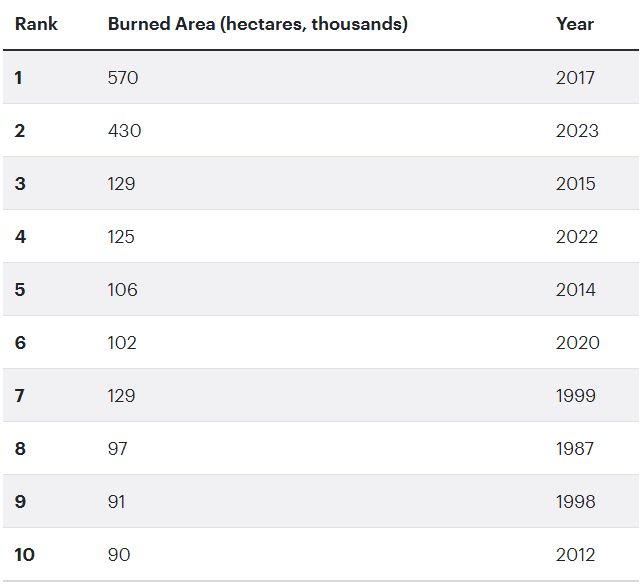Viewport: 642px width, 588px height.
Task: Click the 430 burned area value
Action: (124, 131)
